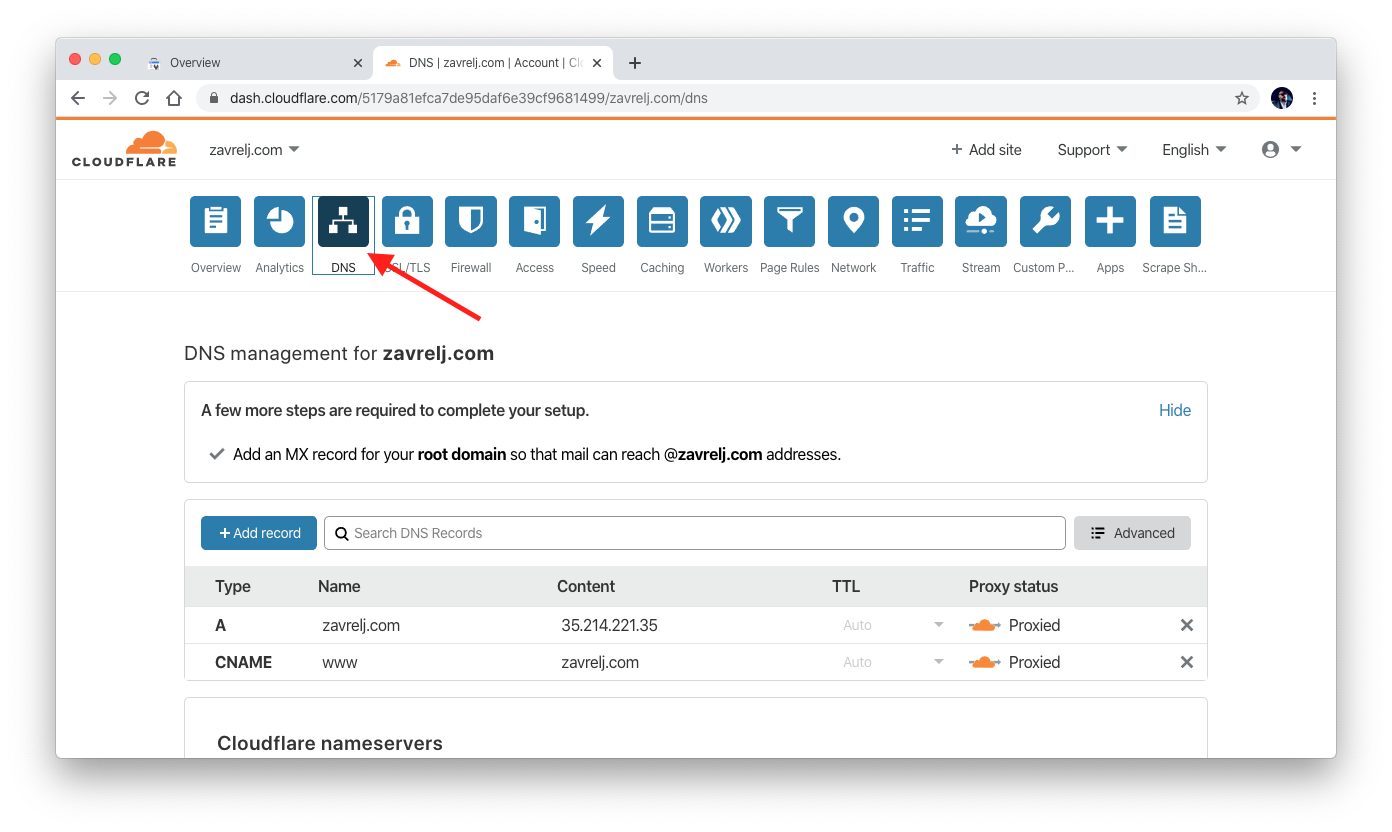
Task: Open the Analytics section icon
Action: 280,221
